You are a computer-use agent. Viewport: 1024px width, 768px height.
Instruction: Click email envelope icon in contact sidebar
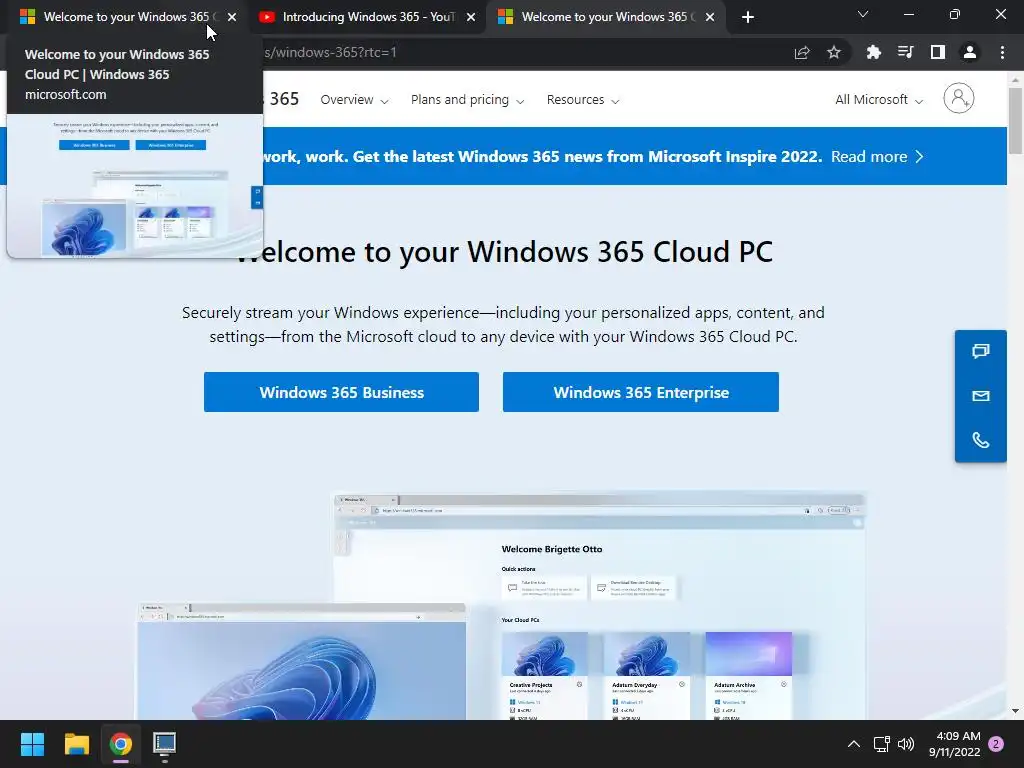point(981,396)
